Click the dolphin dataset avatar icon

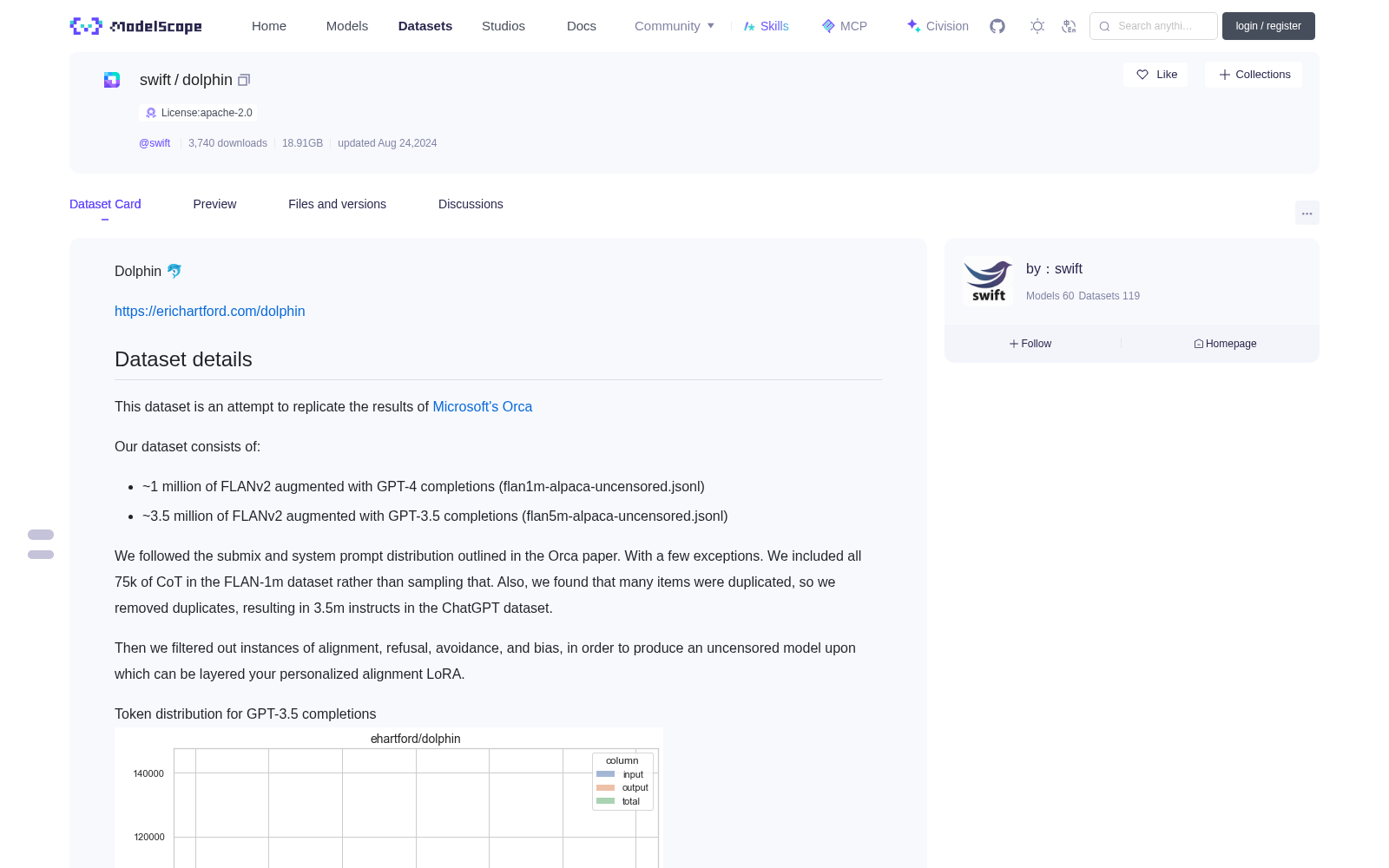(112, 80)
